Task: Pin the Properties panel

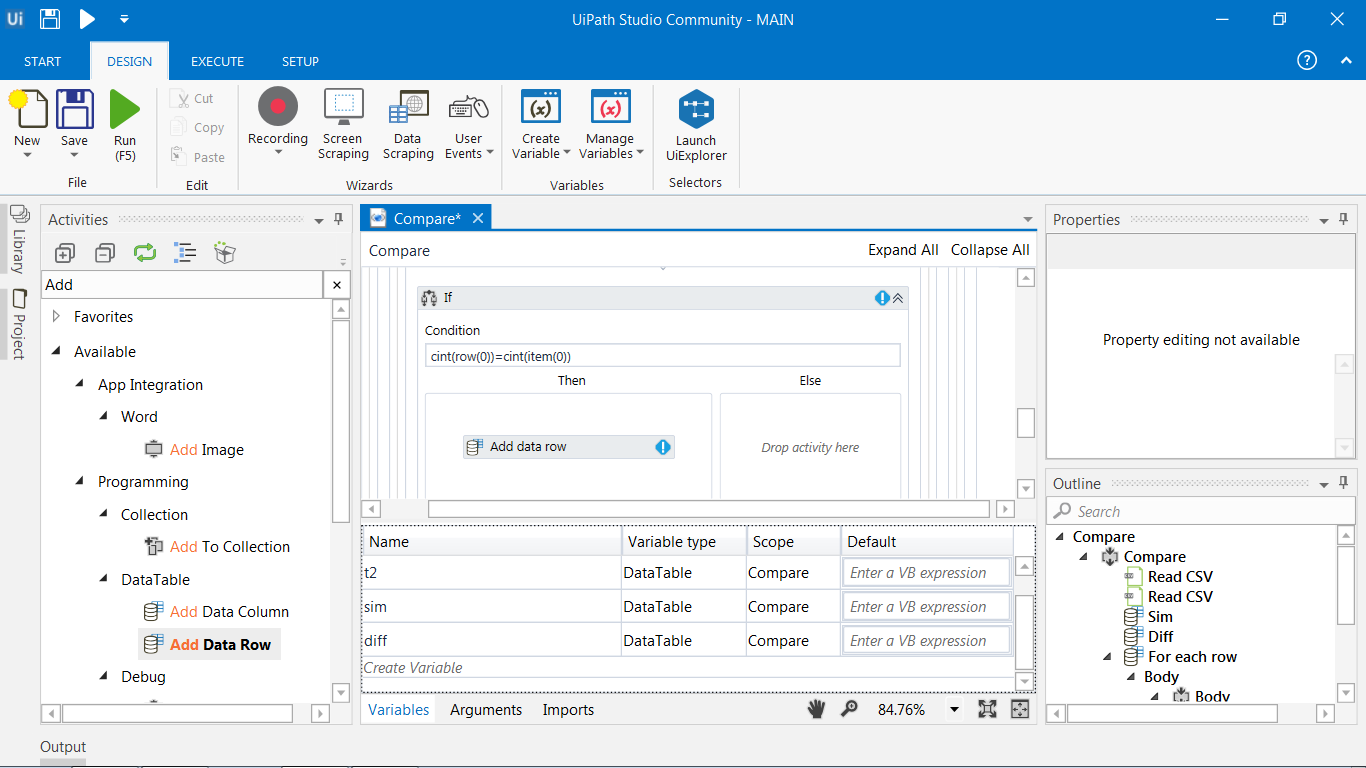Action: coord(1343,220)
